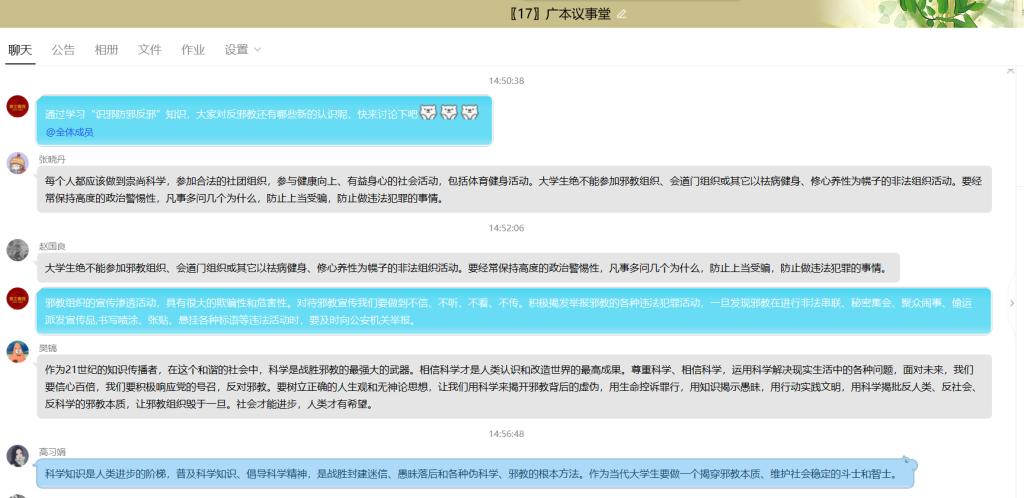Select the 作业 tab
This screenshot has width=1024, height=498.
point(193,49)
